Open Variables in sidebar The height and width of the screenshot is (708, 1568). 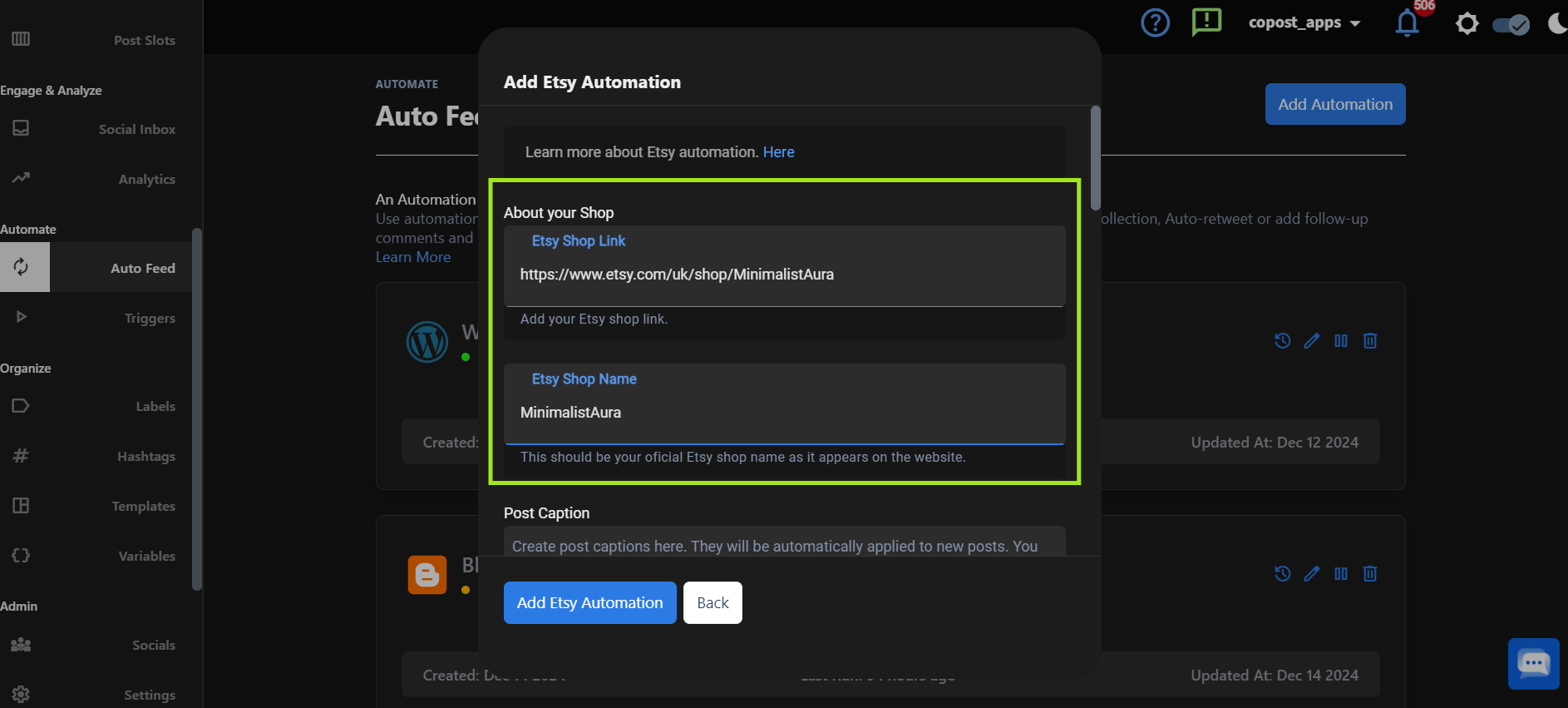click(147, 556)
